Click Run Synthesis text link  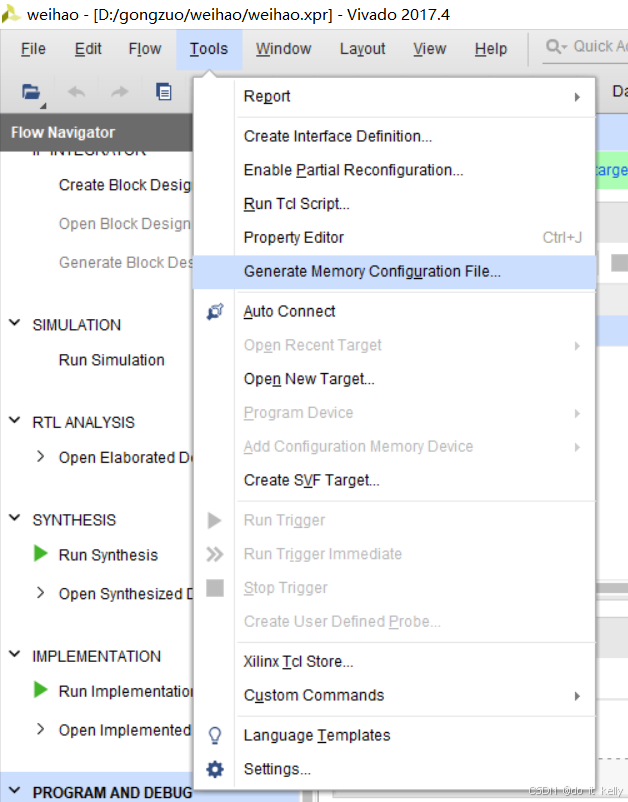click(x=108, y=555)
